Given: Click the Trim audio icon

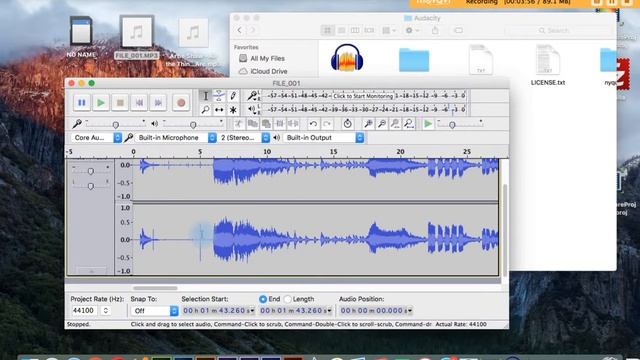Looking at the screenshot, I should (280, 124).
